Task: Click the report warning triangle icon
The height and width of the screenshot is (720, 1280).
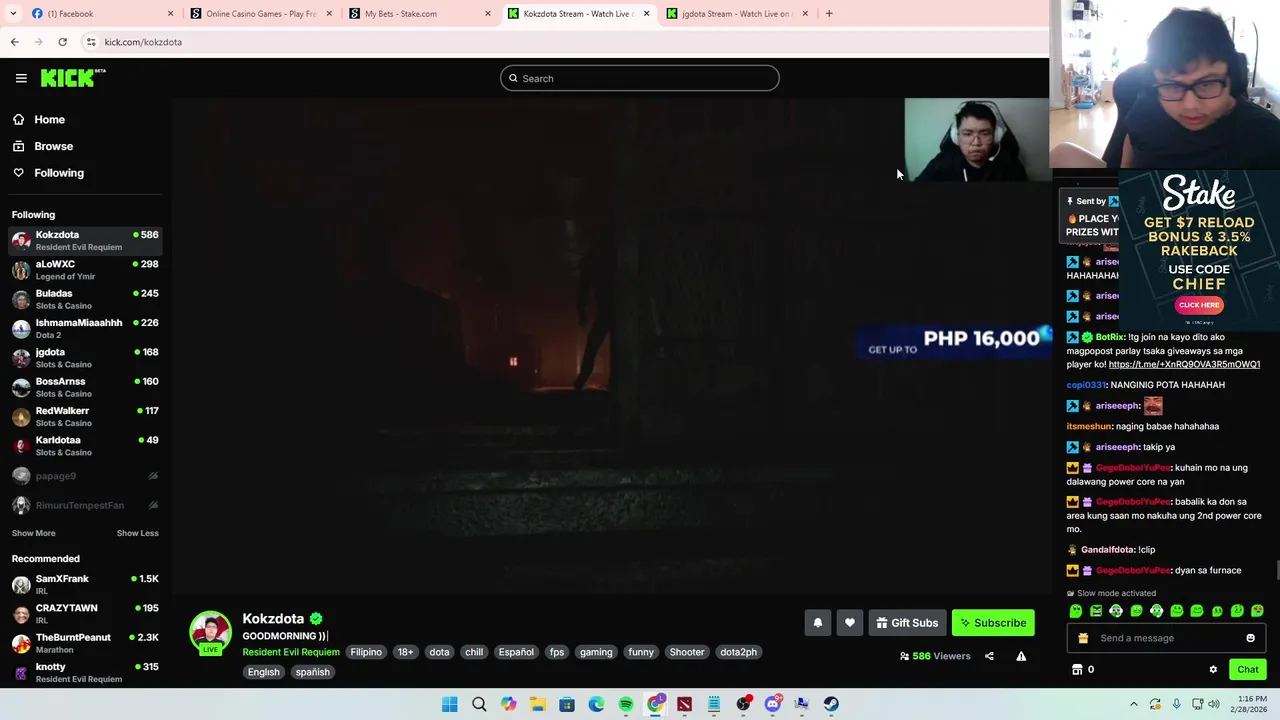Action: pos(1021,656)
